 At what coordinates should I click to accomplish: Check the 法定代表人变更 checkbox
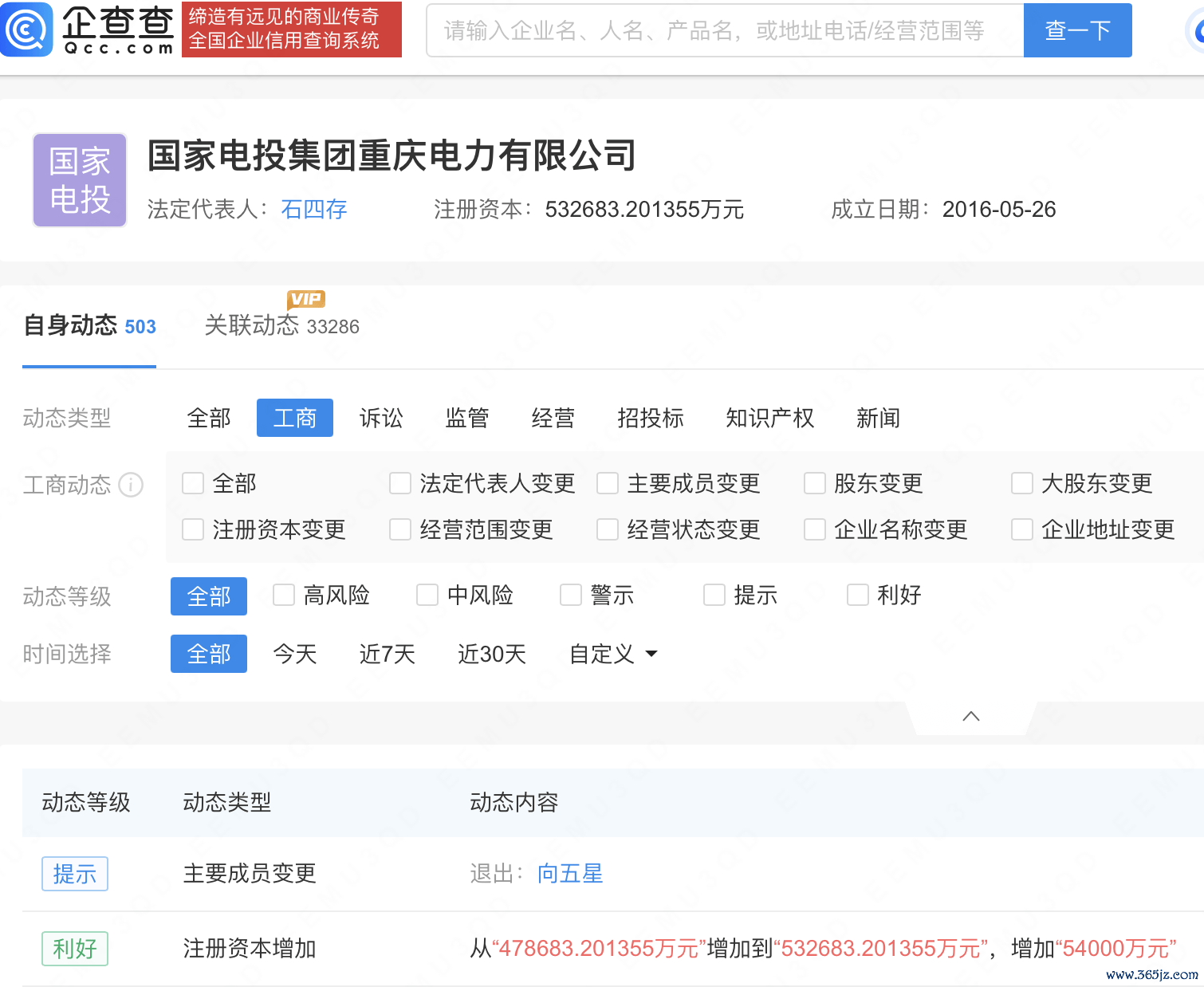(400, 483)
